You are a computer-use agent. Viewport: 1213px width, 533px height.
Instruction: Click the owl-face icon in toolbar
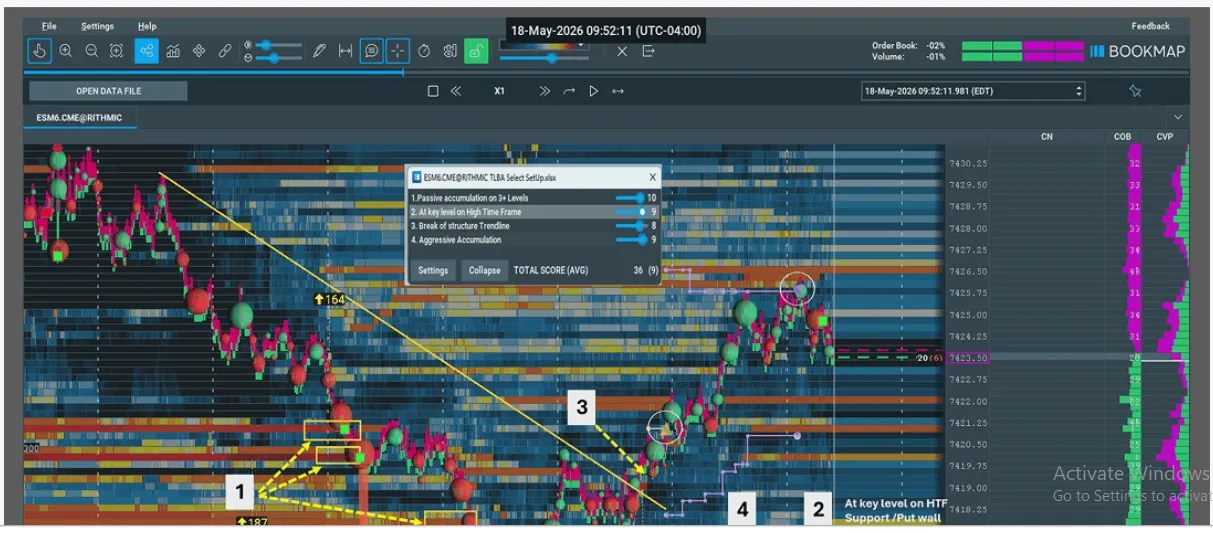(450, 51)
